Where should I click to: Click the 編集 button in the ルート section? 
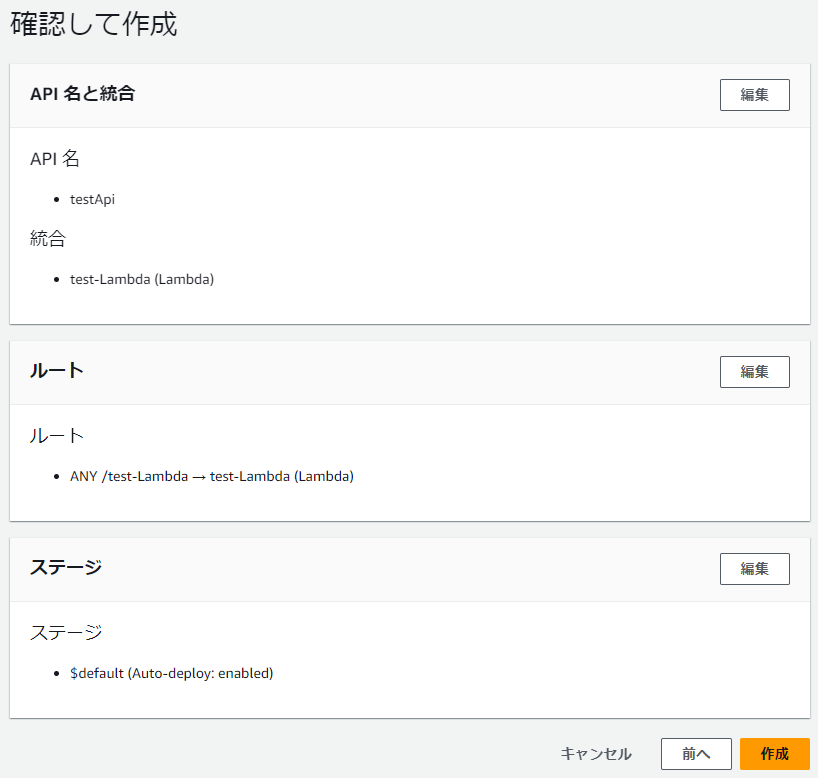pos(754,371)
